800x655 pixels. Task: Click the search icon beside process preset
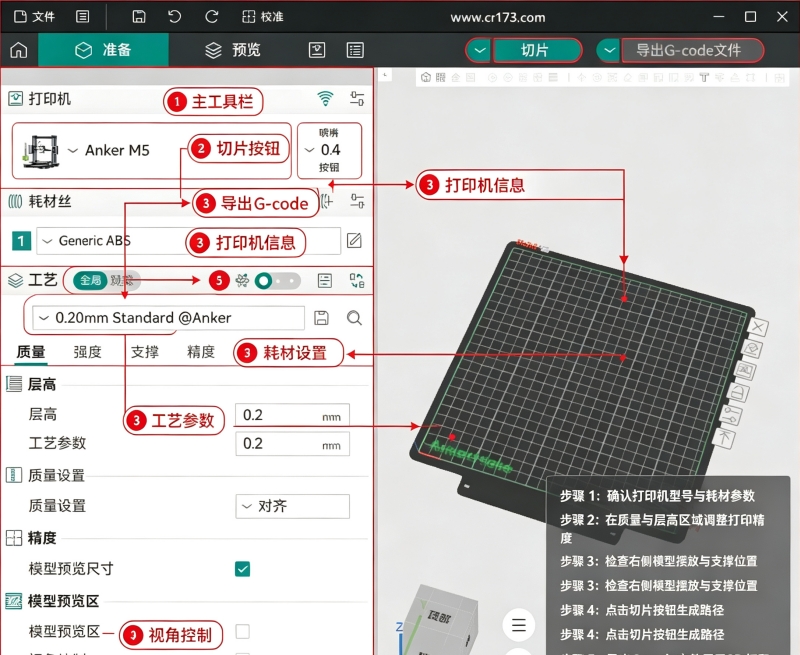(x=354, y=318)
